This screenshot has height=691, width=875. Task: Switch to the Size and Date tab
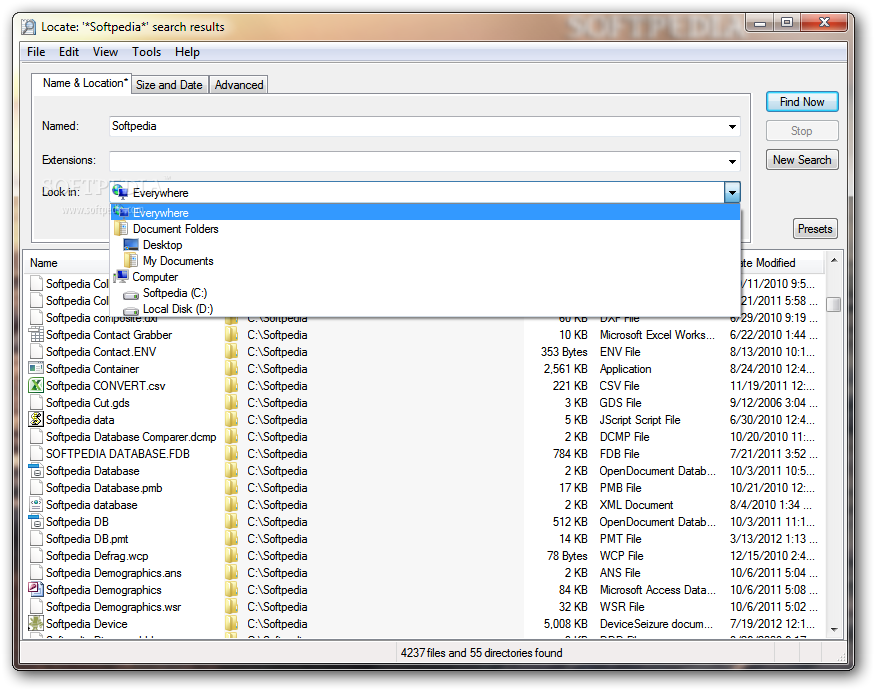tap(169, 85)
